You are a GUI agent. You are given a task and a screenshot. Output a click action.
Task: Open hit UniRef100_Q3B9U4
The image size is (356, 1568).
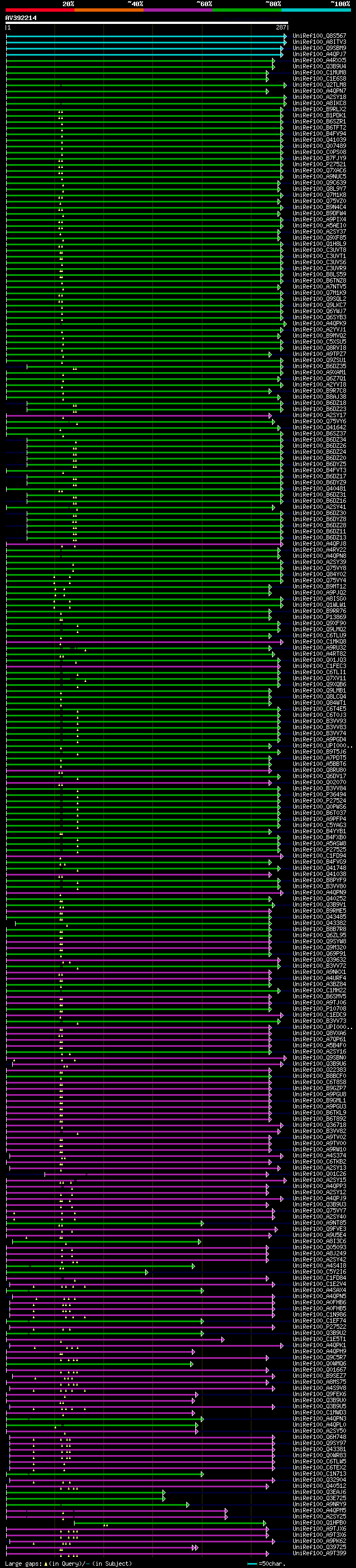319,66
